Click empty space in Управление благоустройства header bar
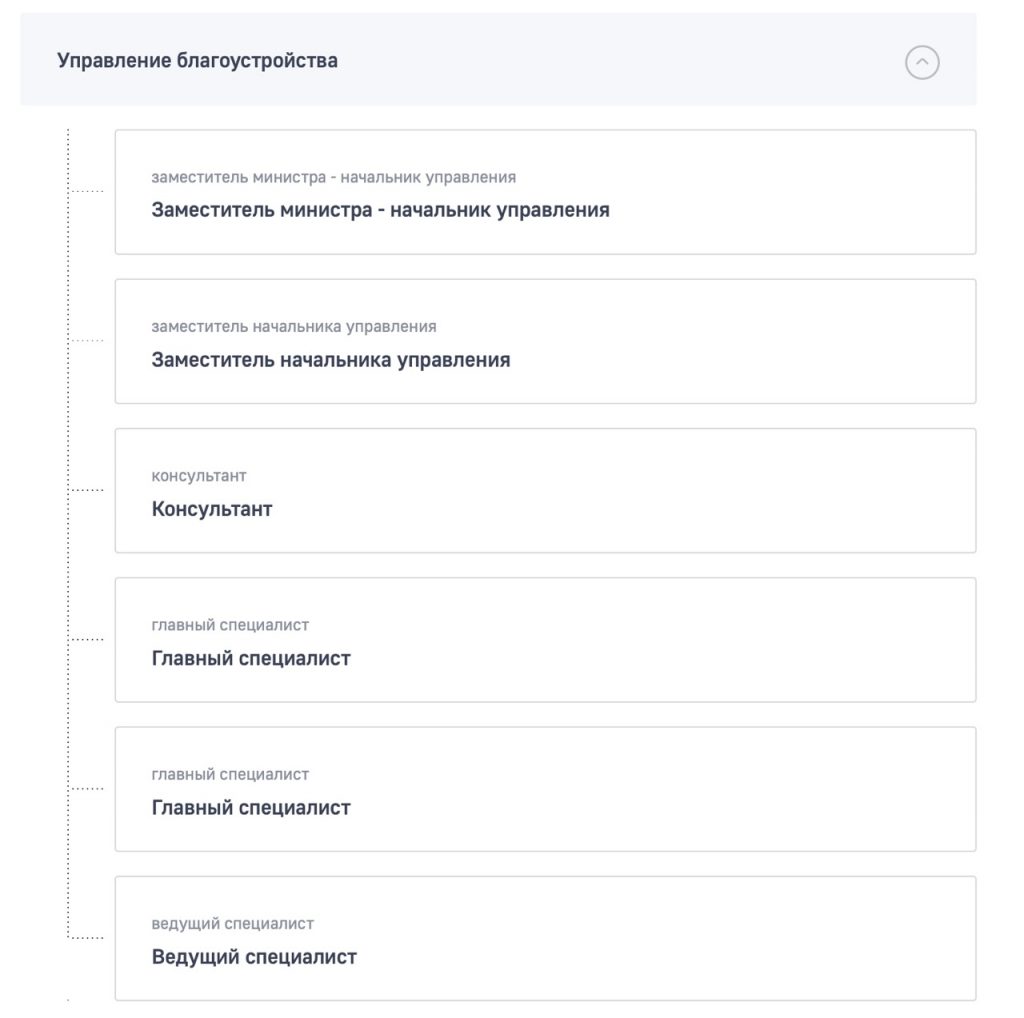Image resolution: width=1024 pixels, height=1018 pixels. (600, 61)
